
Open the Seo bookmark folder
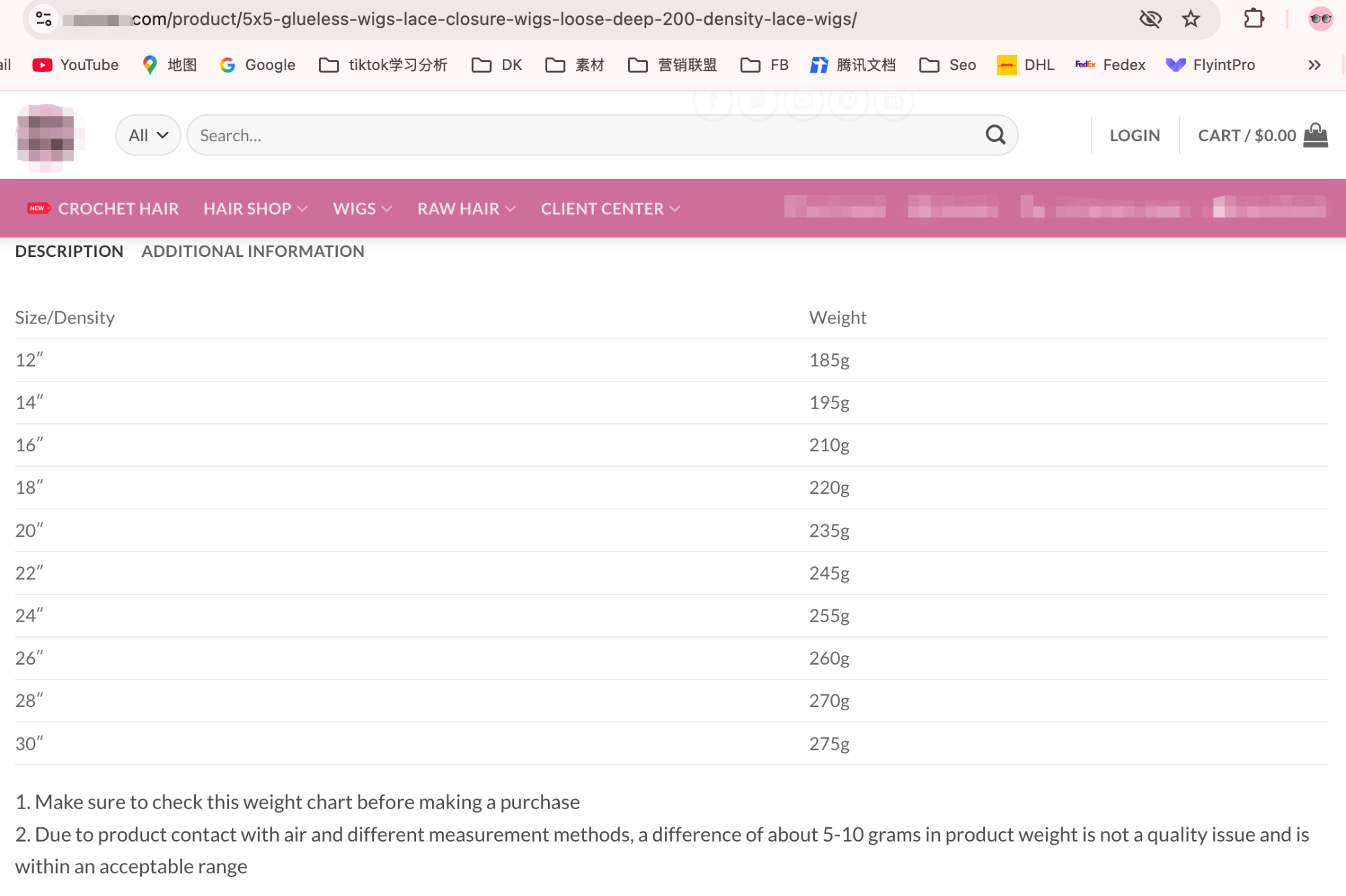(947, 65)
